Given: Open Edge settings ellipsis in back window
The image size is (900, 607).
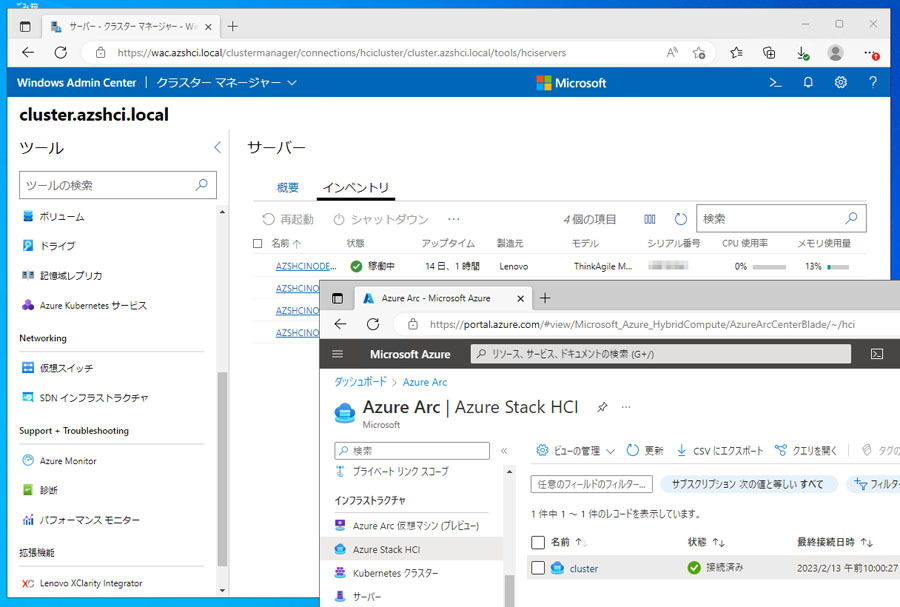Looking at the screenshot, I should [870, 53].
